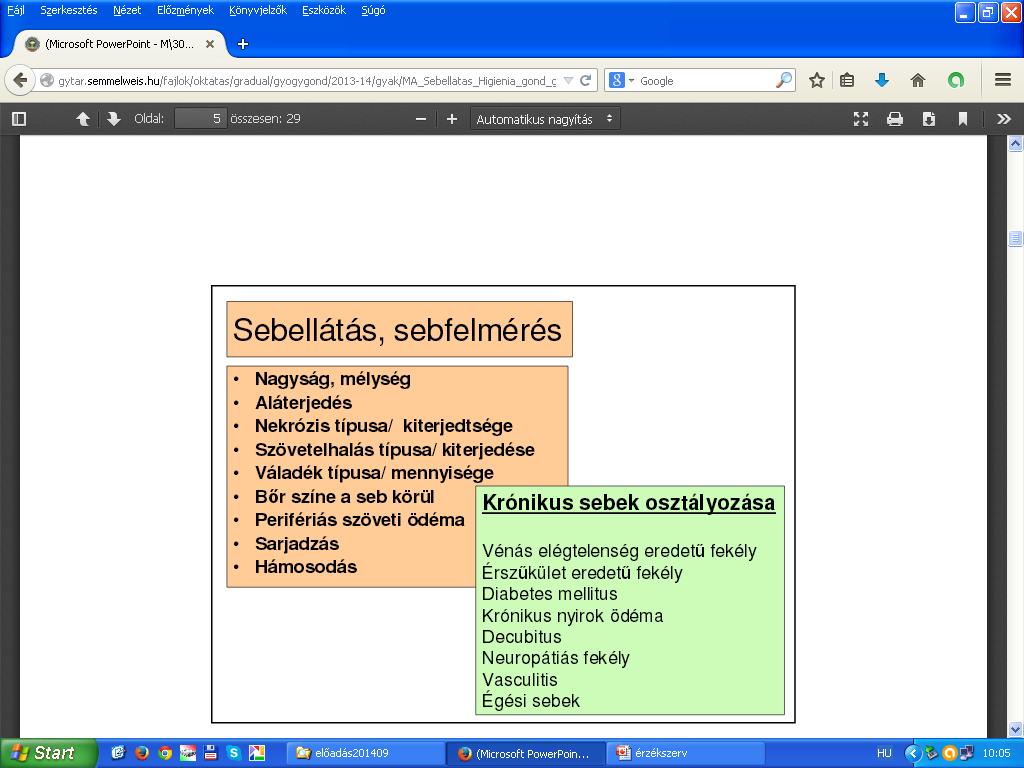The width and height of the screenshot is (1024, 768).
Task: Launch Skype from the quick launch bar
Action: 233,753
